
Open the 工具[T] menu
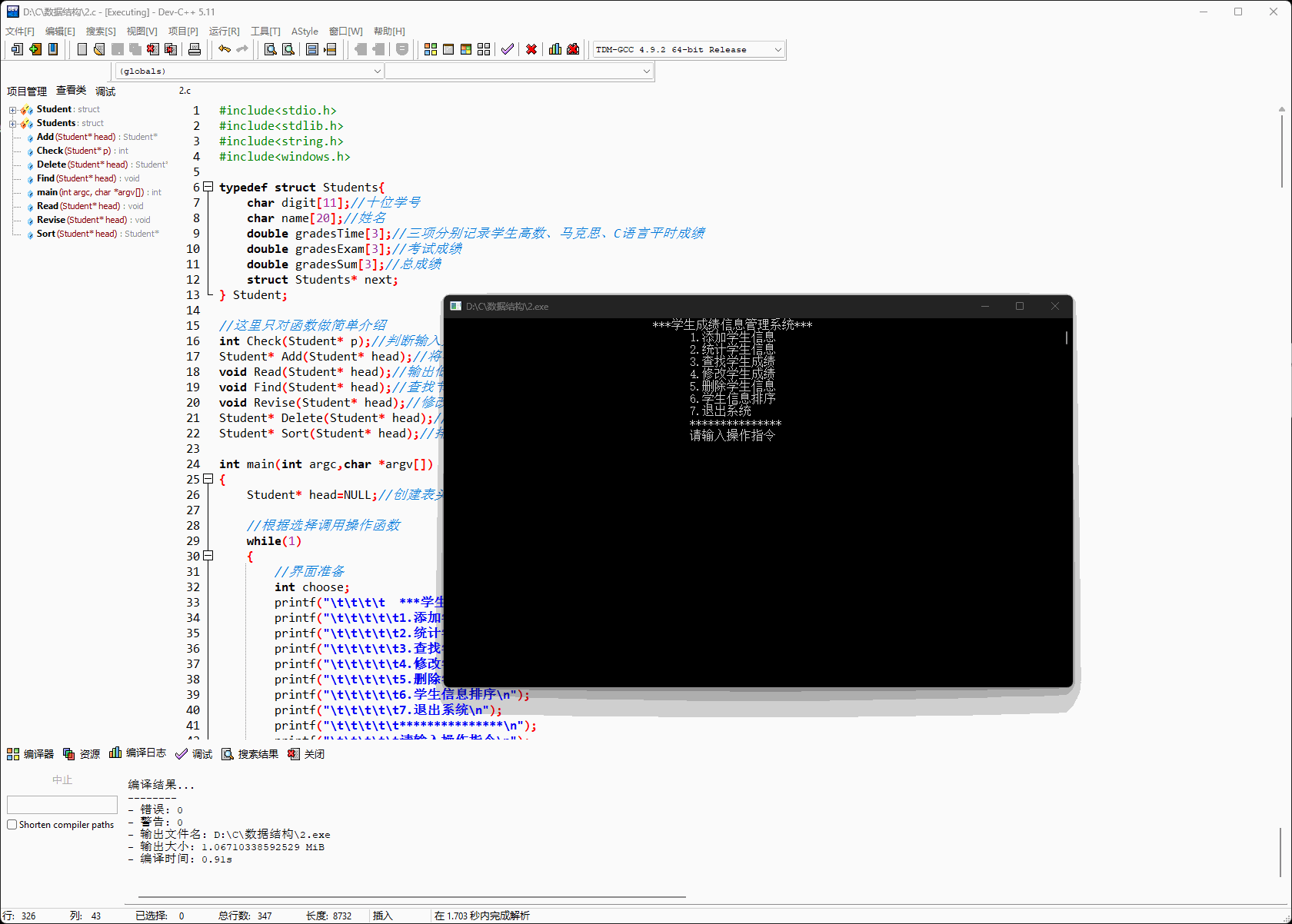point(265,32)
